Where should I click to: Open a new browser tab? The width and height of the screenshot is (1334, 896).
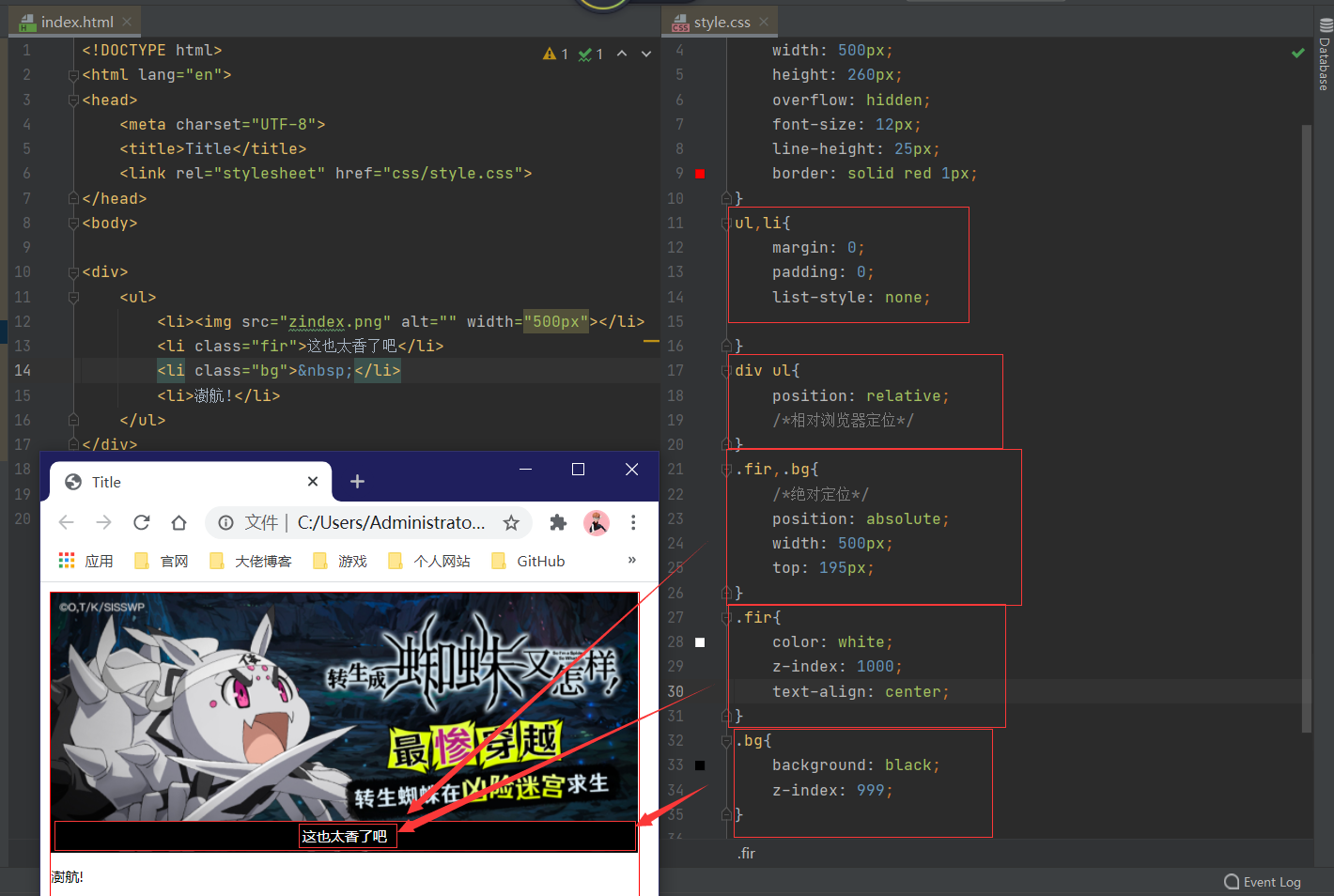point(357,482)
